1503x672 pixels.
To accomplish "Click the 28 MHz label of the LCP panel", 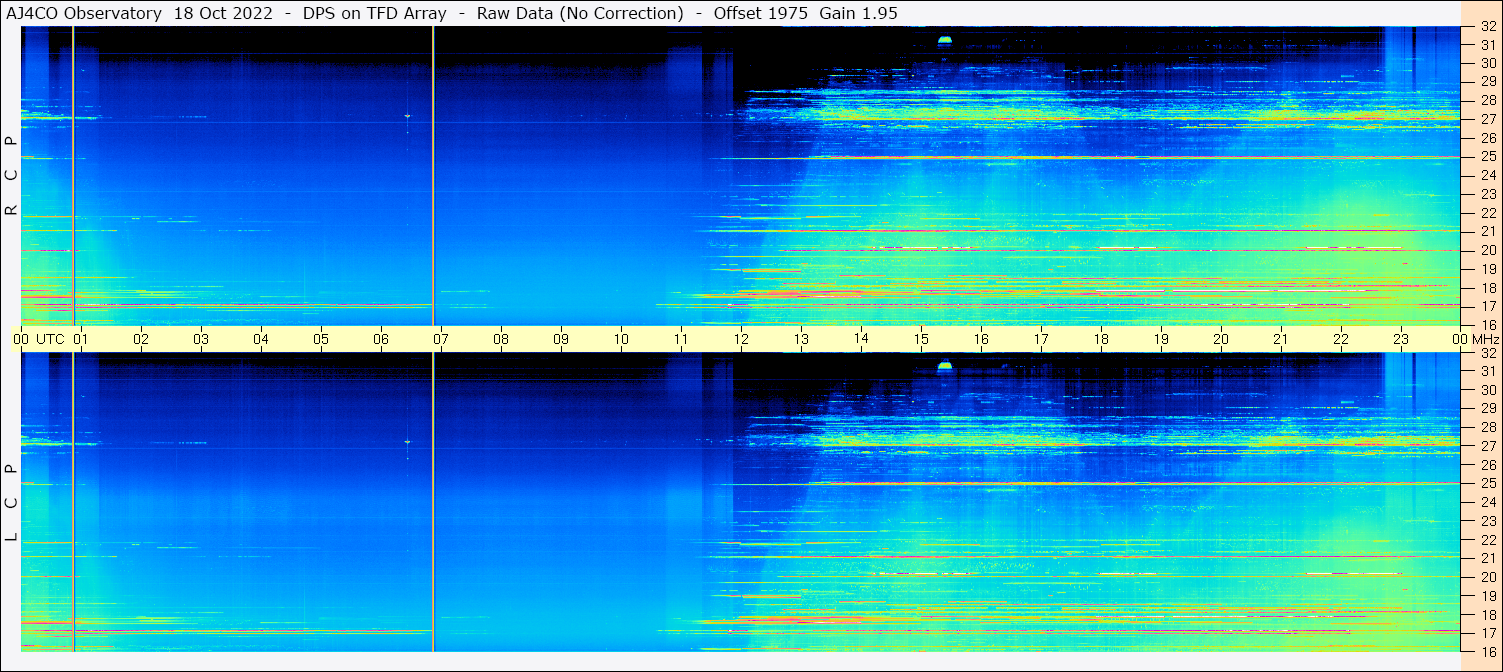I will click(x=1487, y=427).
